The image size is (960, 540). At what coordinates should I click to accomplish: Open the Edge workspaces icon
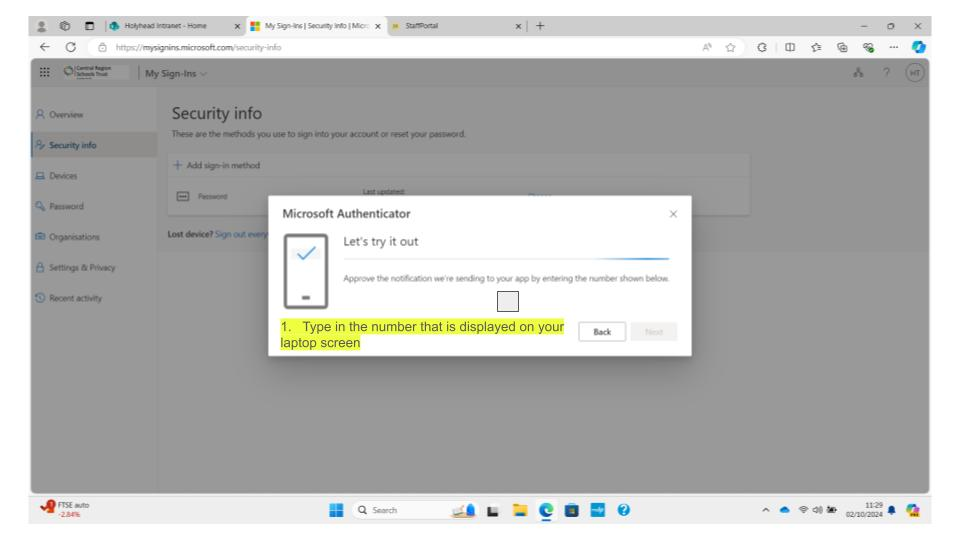pos(65,26)
